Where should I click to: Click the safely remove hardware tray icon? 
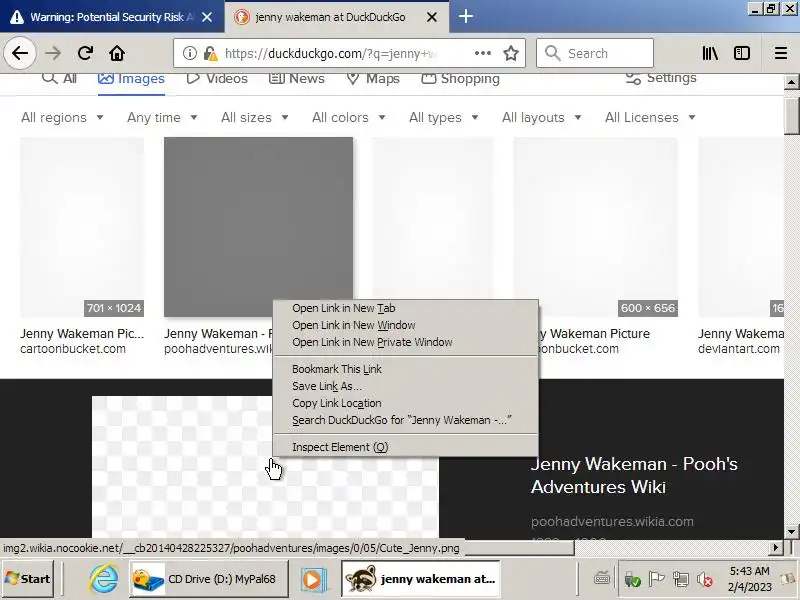coord(632,579)
